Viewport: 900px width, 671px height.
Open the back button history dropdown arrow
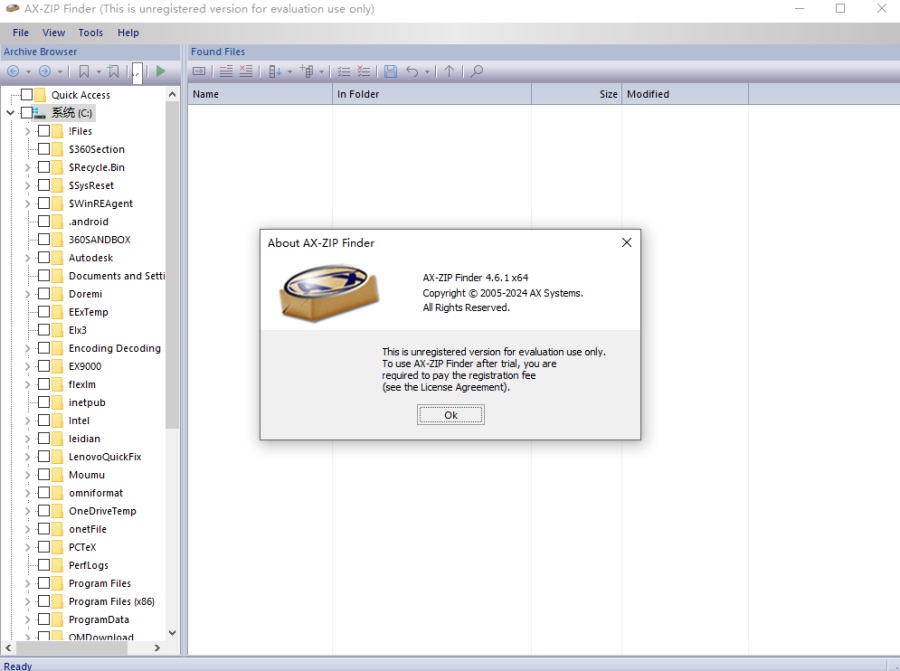pyautogui.click(x=28, y=72)
